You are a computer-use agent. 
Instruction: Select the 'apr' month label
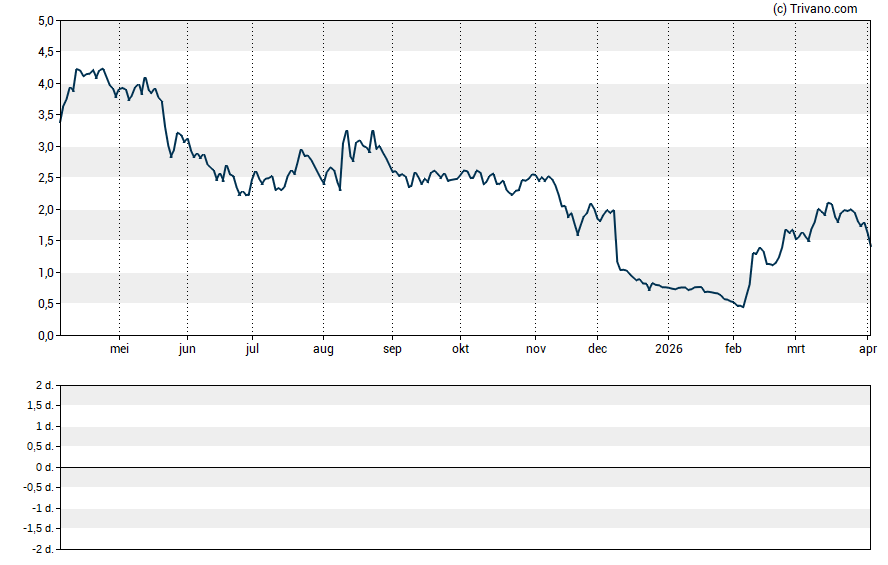coord(868,349)
